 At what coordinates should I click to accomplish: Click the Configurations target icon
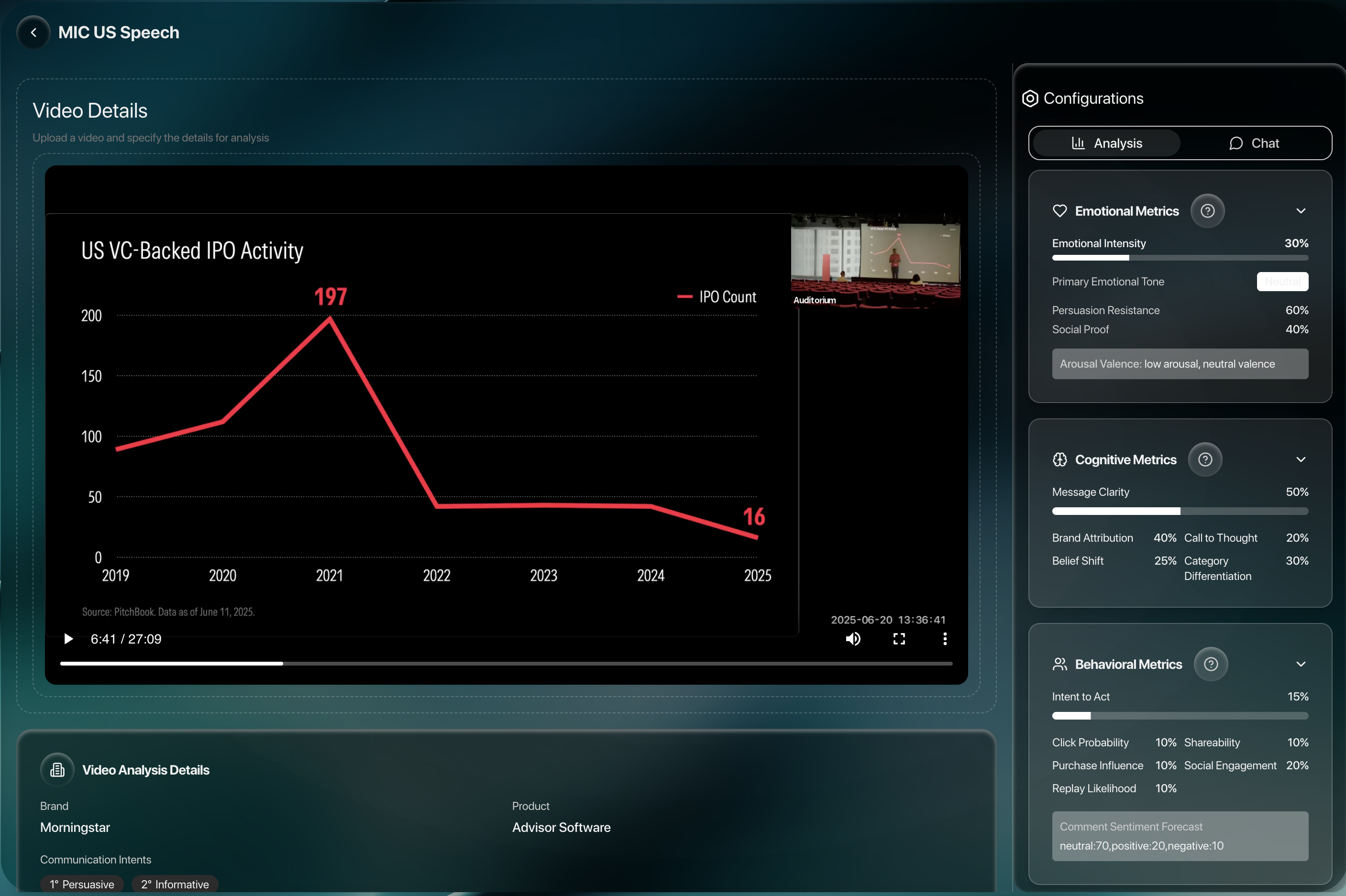coord(1029,98)
